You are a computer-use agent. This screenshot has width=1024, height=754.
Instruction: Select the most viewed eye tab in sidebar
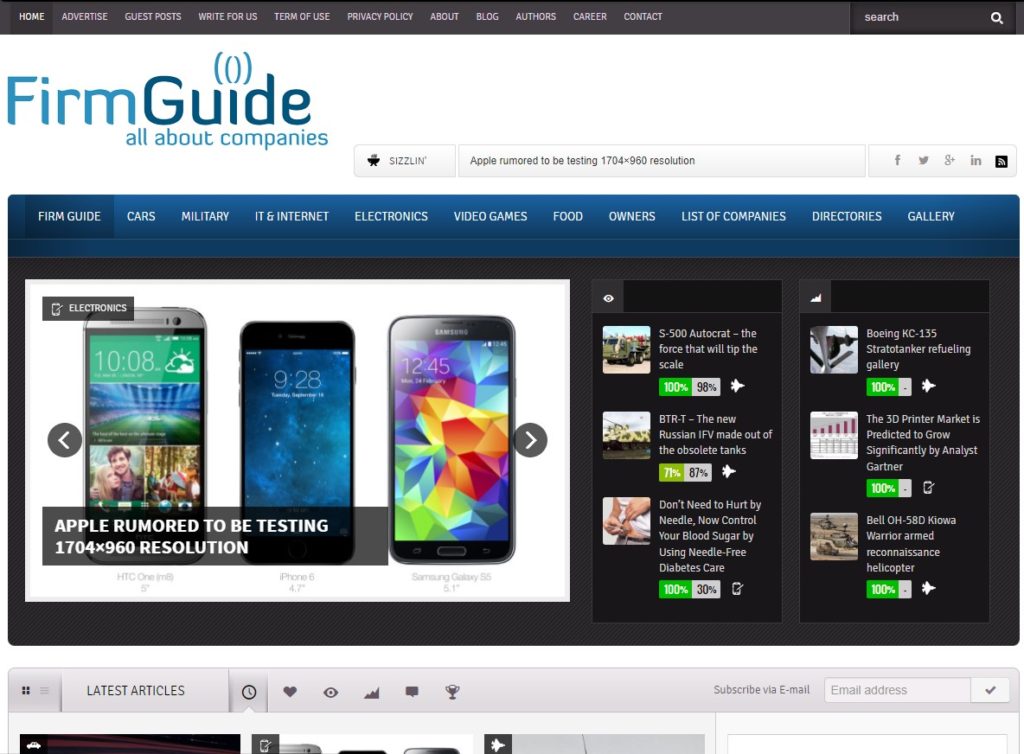click(608, 298)
